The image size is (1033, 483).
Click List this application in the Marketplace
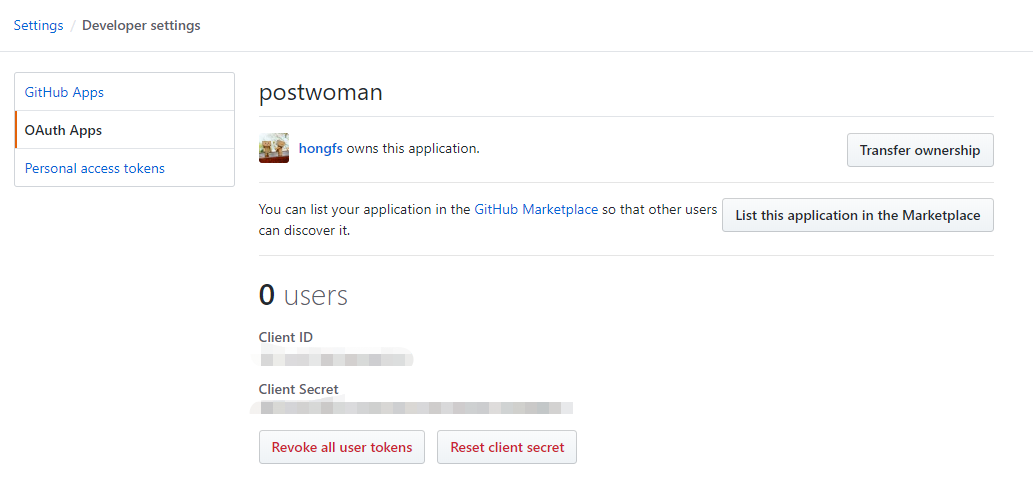pyautogui.click(x=857, y=215)
